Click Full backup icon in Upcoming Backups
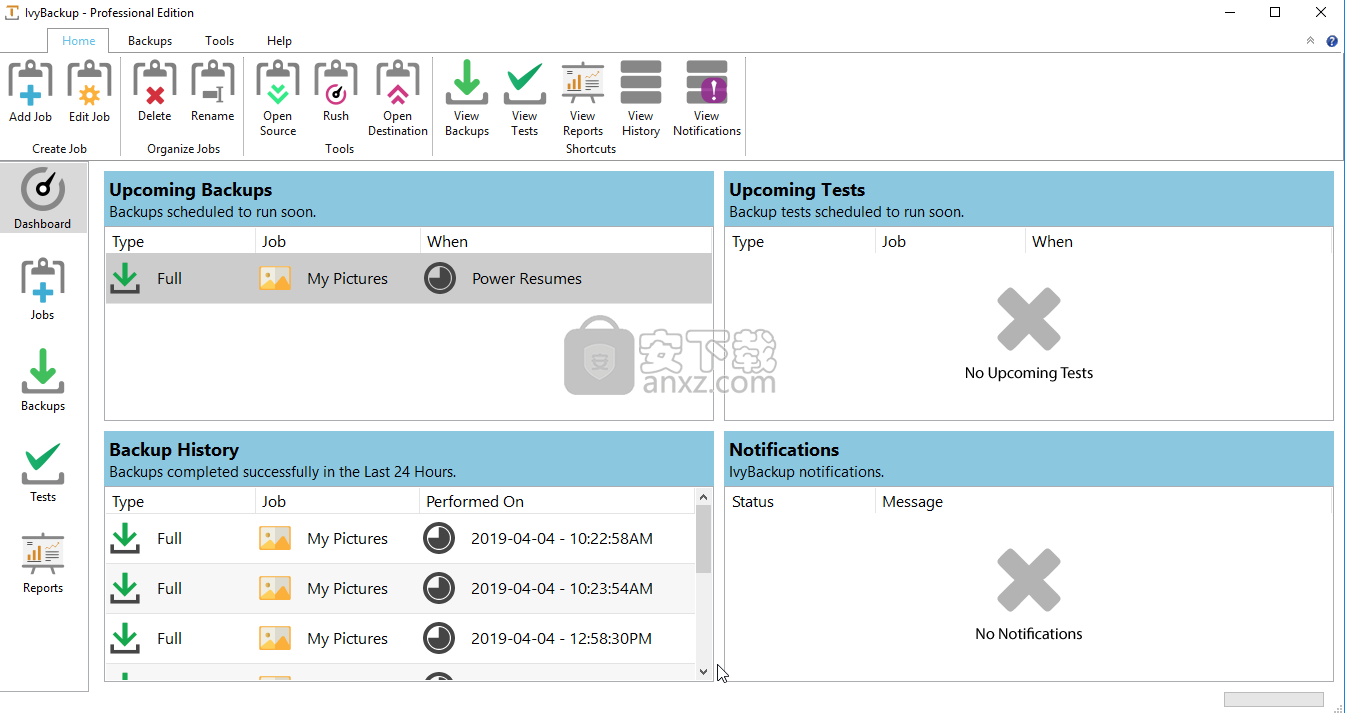Image resolution: width=1345 pixels, height=713 pixels. point(125,278)
